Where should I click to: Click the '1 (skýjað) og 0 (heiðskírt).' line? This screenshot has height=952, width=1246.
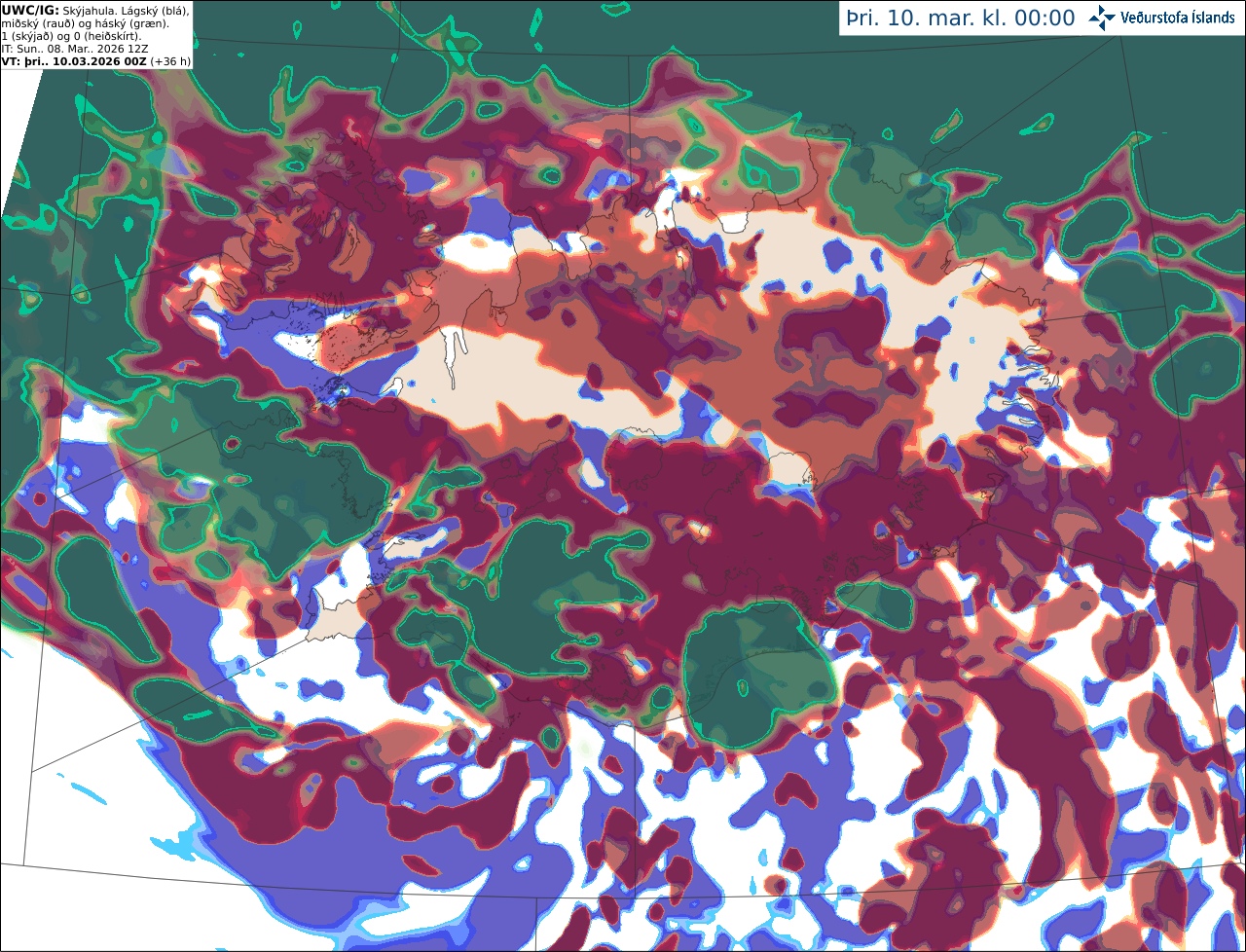[71, 35]
